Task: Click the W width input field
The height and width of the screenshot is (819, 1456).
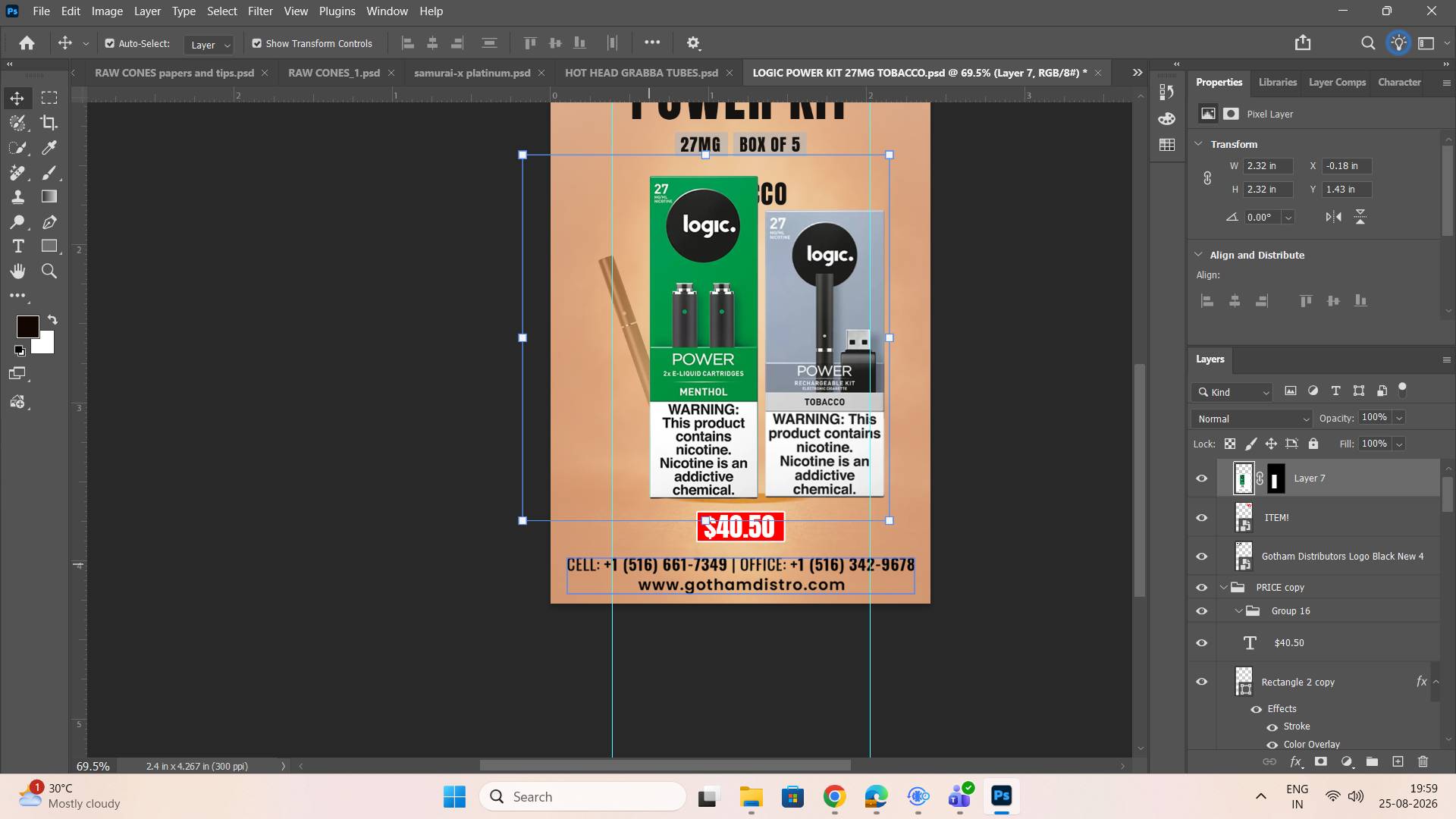Action: point(1268,166)
